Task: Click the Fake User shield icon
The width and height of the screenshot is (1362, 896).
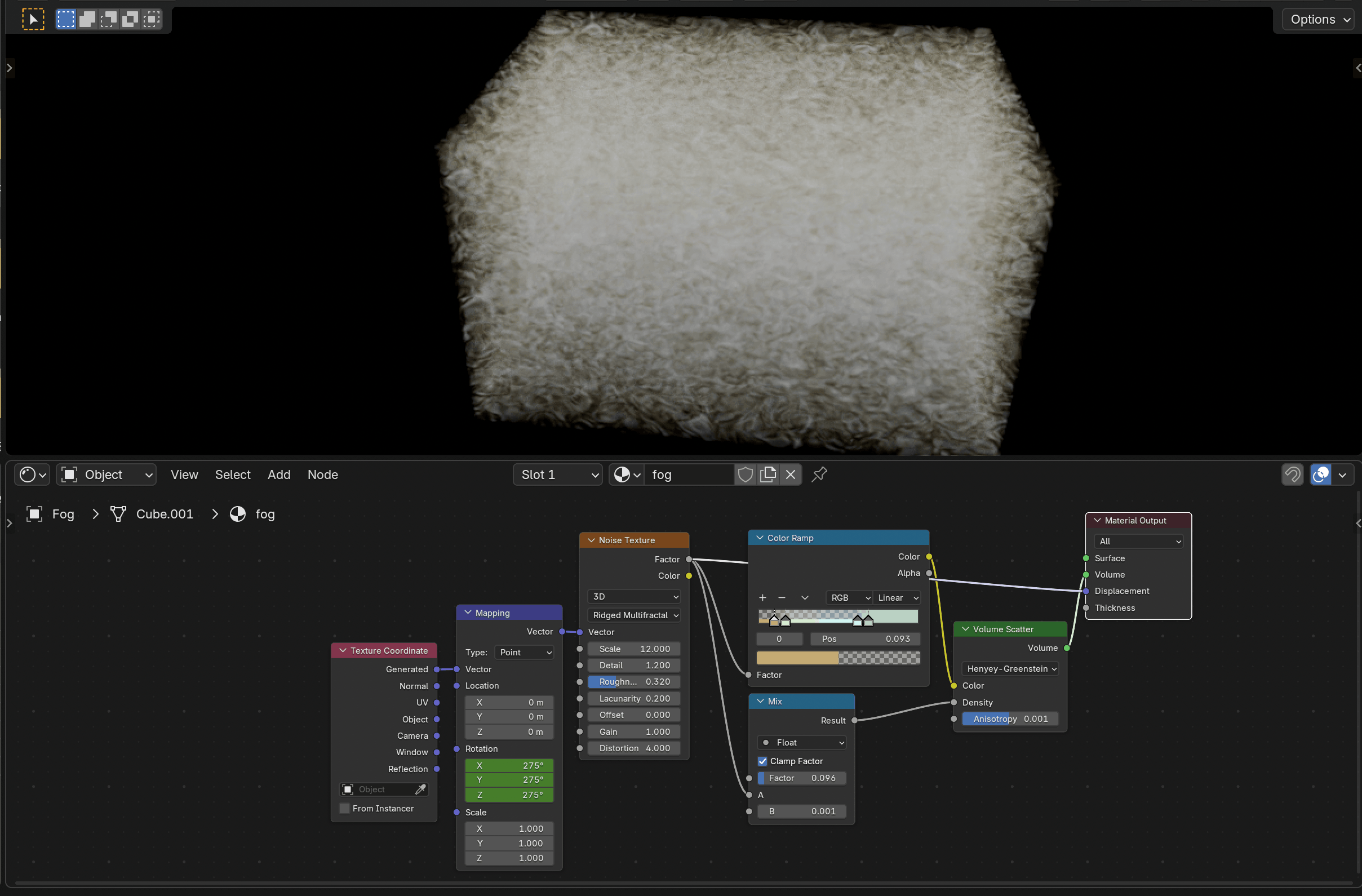Action: [745, 474]
